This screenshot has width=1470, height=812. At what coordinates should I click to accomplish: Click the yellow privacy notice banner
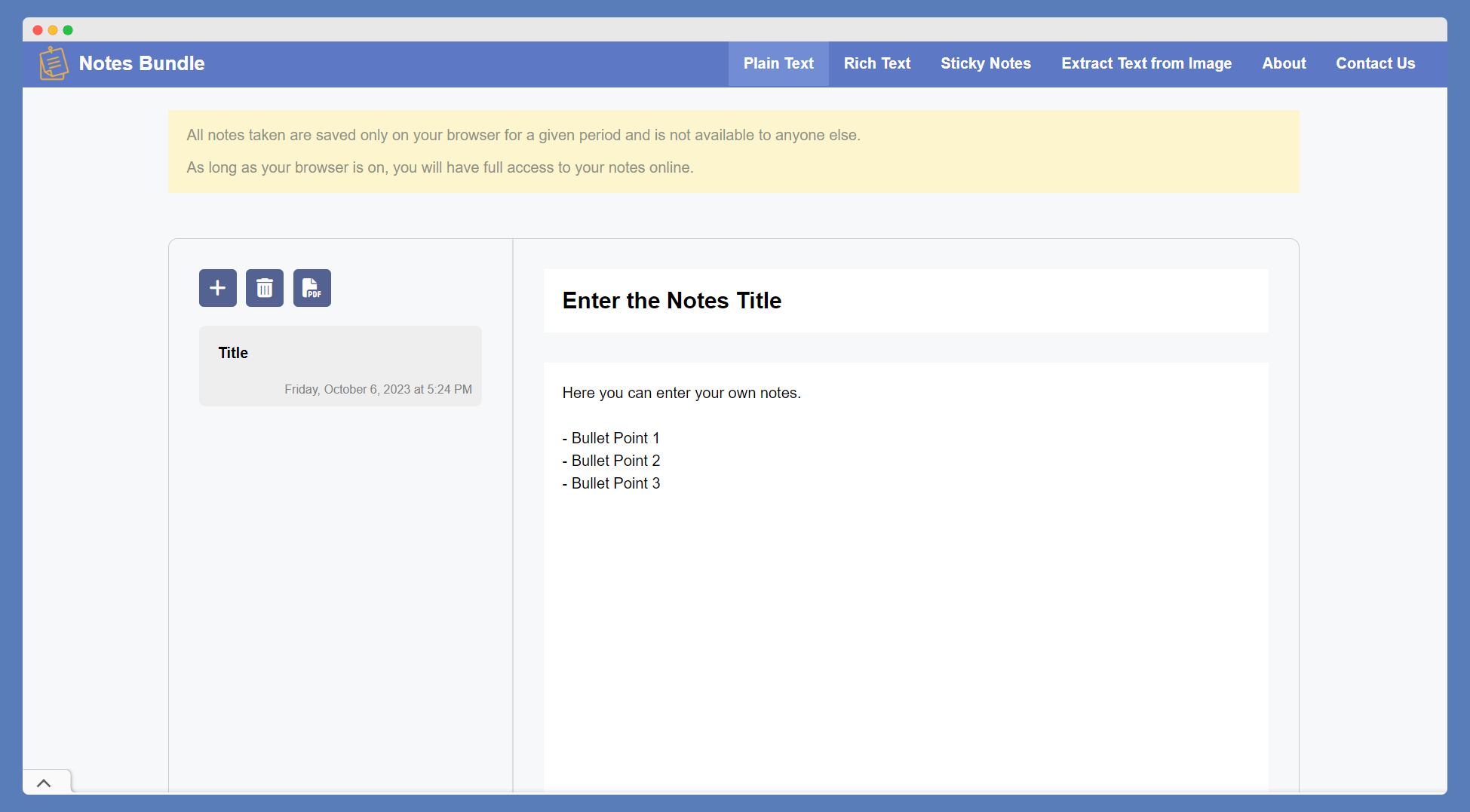point(733,151)
